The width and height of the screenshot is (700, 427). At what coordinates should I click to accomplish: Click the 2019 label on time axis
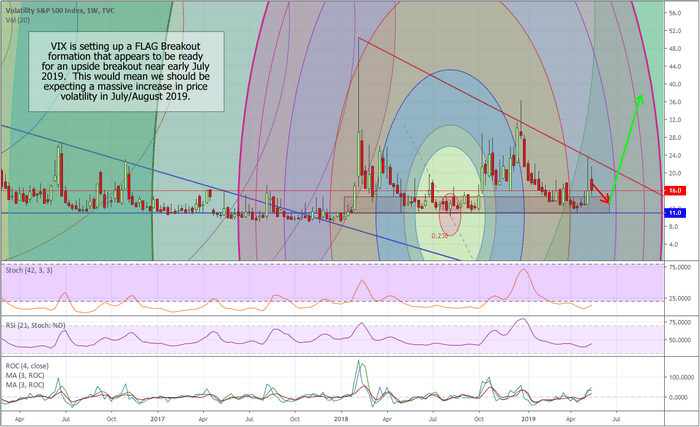[x=529, y=419]
